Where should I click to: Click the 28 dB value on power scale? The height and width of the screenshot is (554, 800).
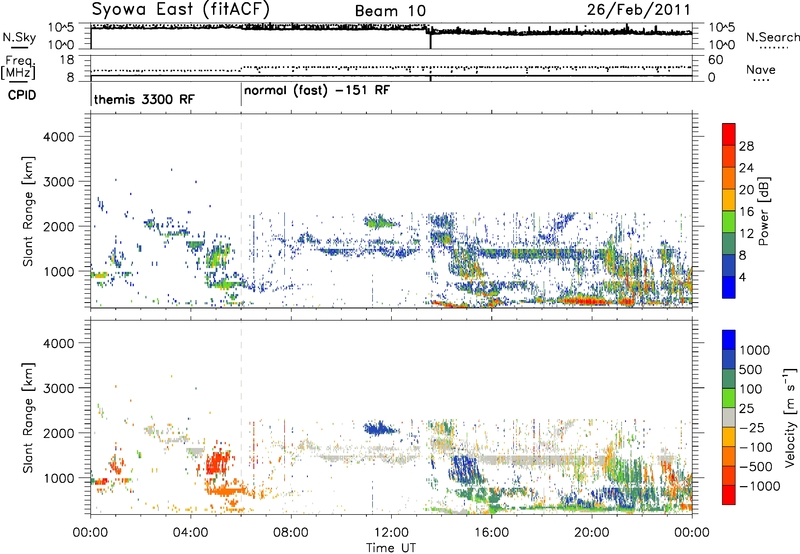(x=746, y=146)
